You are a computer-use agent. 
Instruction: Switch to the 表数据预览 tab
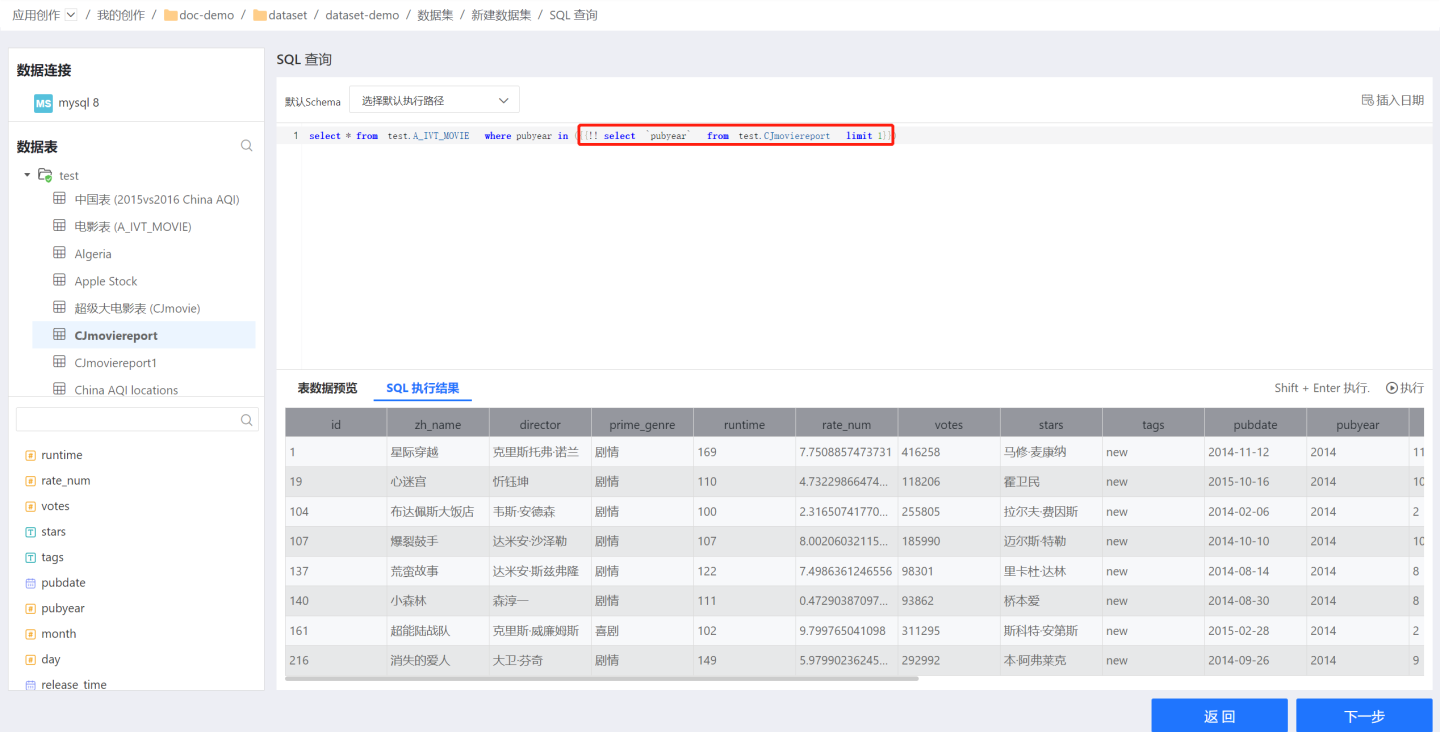[x=327, y=388]
